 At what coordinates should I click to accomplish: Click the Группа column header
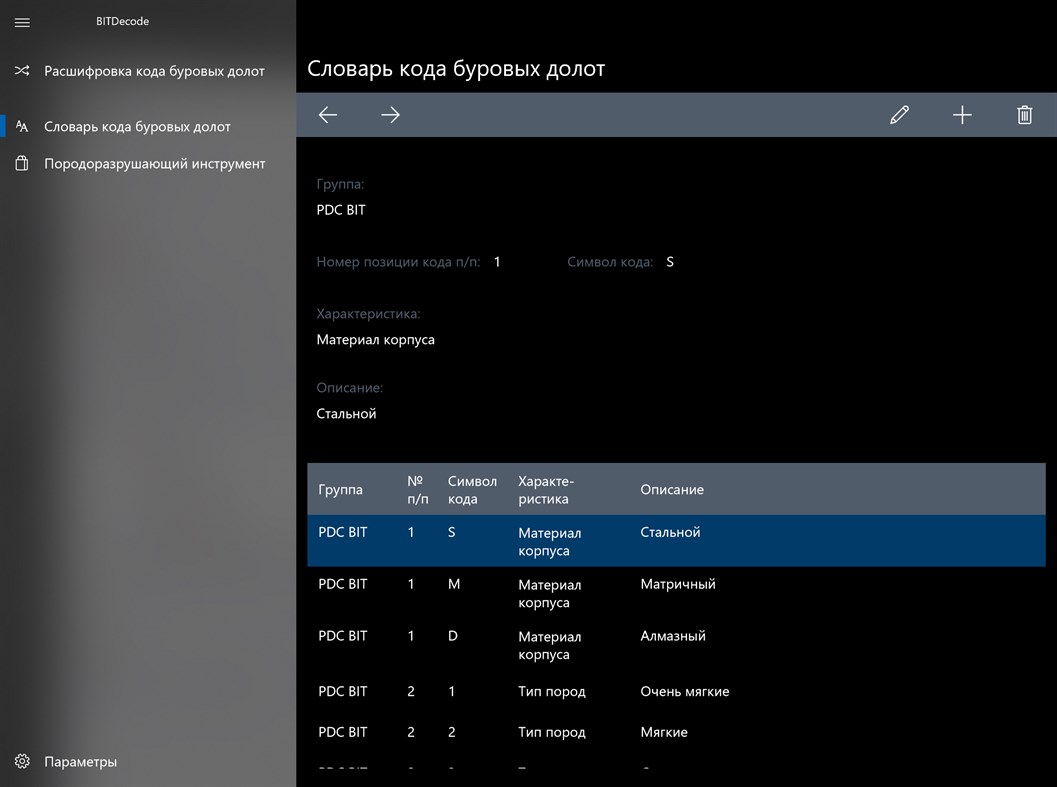tap(340, 490)
